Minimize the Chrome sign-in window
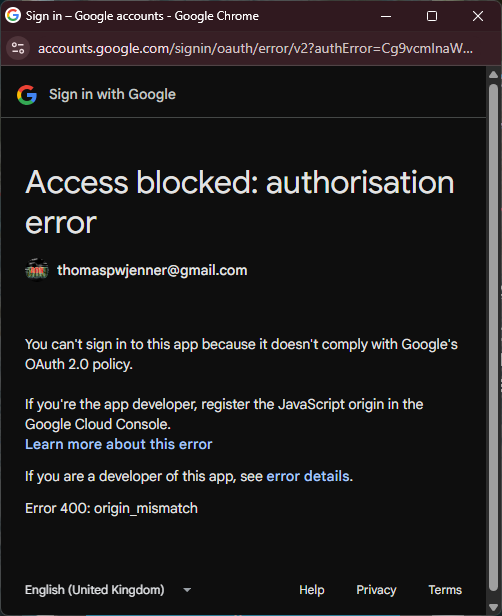502x616 pixels. point(386,16)
